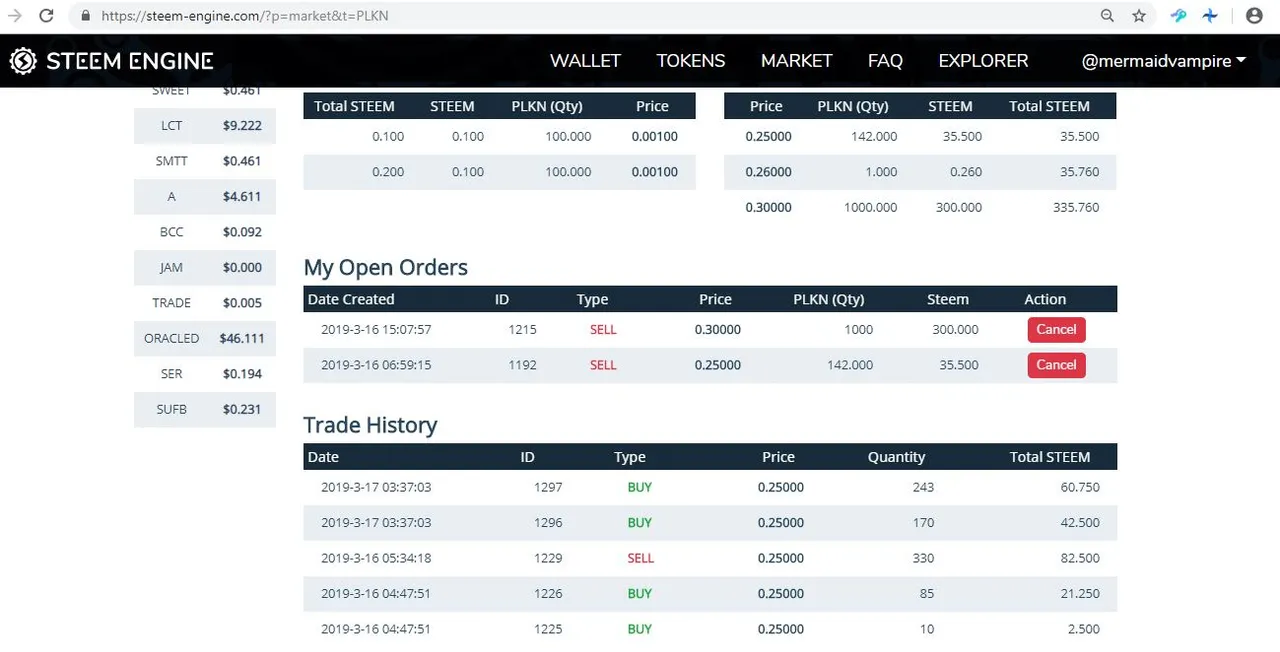The image size is (1280, 652).
Task: Click open order date 2019-3-16 15:07:57
Action: click(x=376, y=330)
